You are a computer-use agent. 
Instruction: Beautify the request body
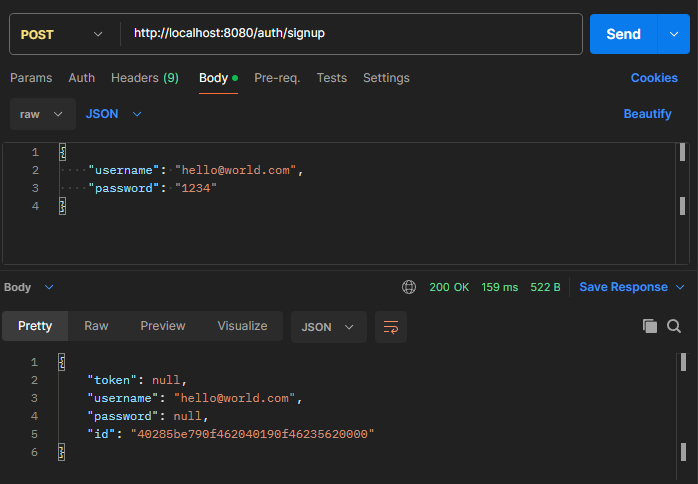(647, 114)
